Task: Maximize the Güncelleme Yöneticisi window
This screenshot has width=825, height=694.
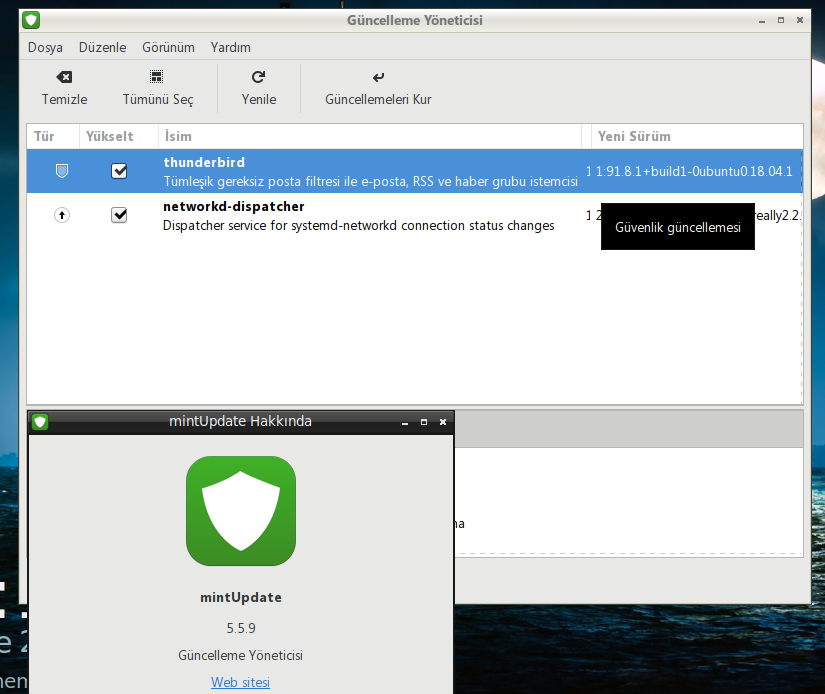Action: (x=781, y=21)
